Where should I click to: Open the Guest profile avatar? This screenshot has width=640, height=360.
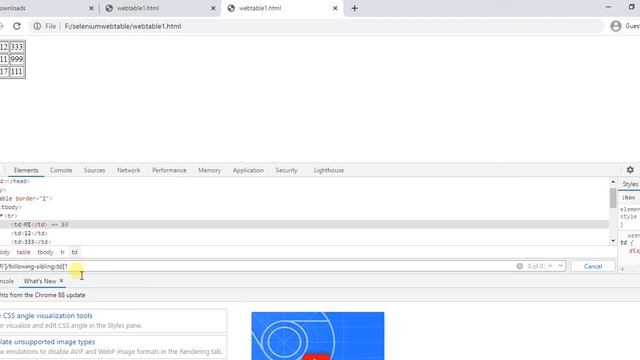[616, 26]
